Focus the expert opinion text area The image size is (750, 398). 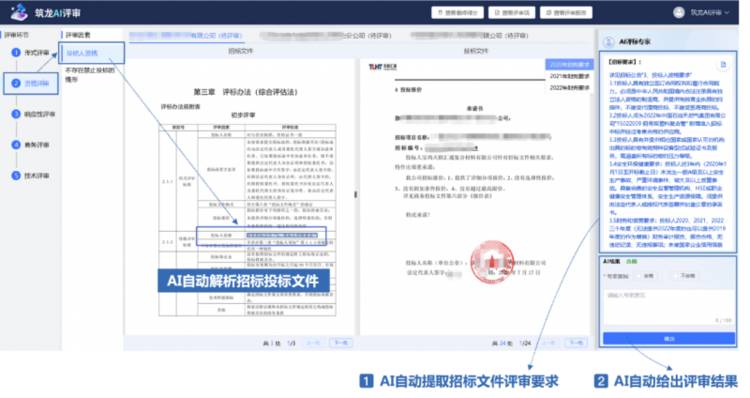coord(668,308)
